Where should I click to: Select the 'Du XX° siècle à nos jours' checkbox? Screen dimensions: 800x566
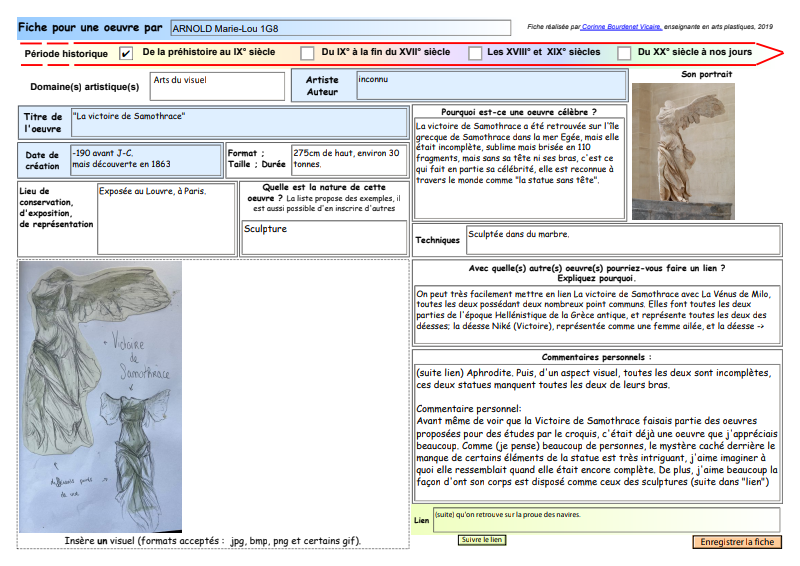coord(624,53)
